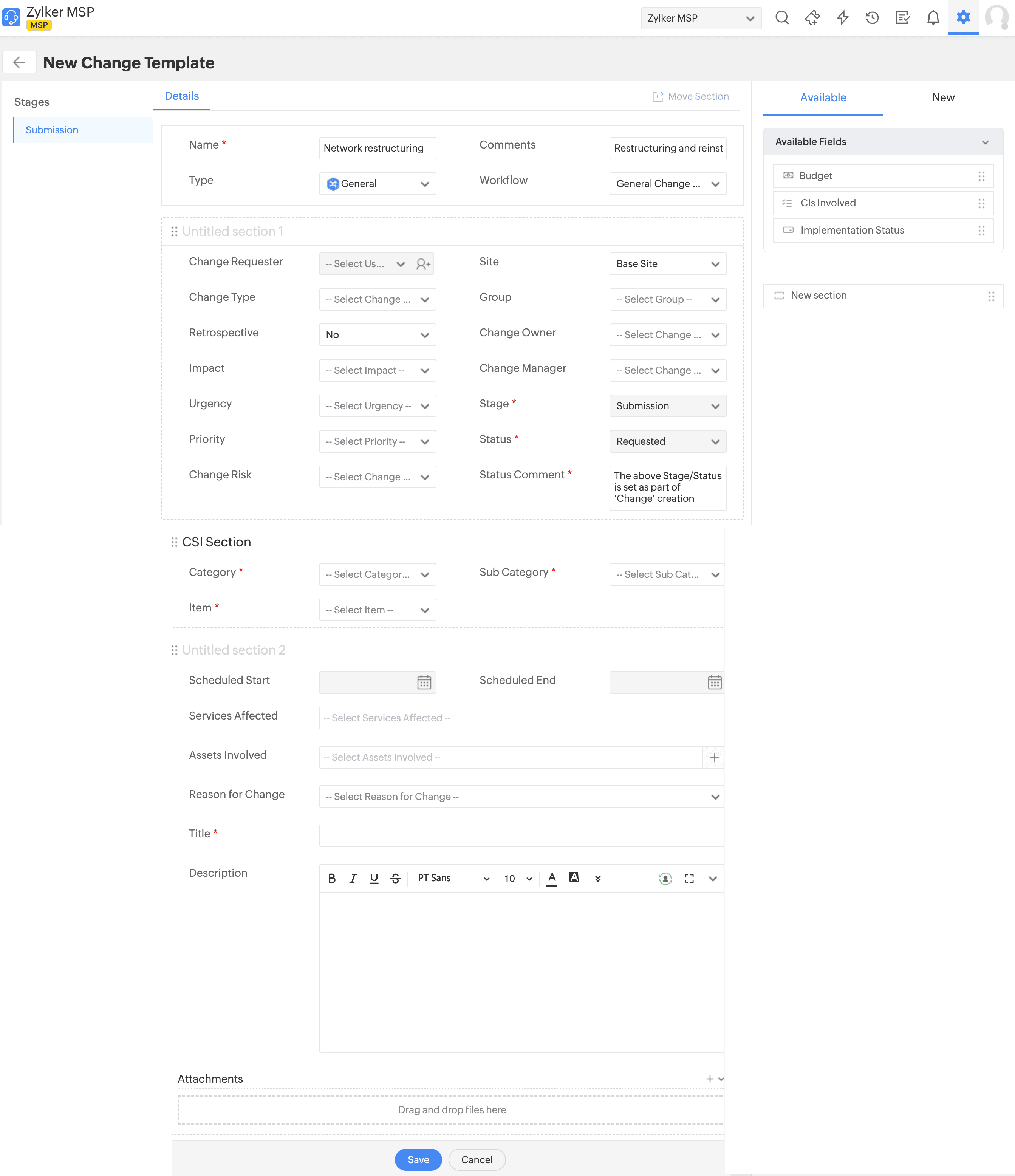The image size is (1015, 1176).
Task: Expand the Priority select dropdown
Action: click(x=377, y=442)
